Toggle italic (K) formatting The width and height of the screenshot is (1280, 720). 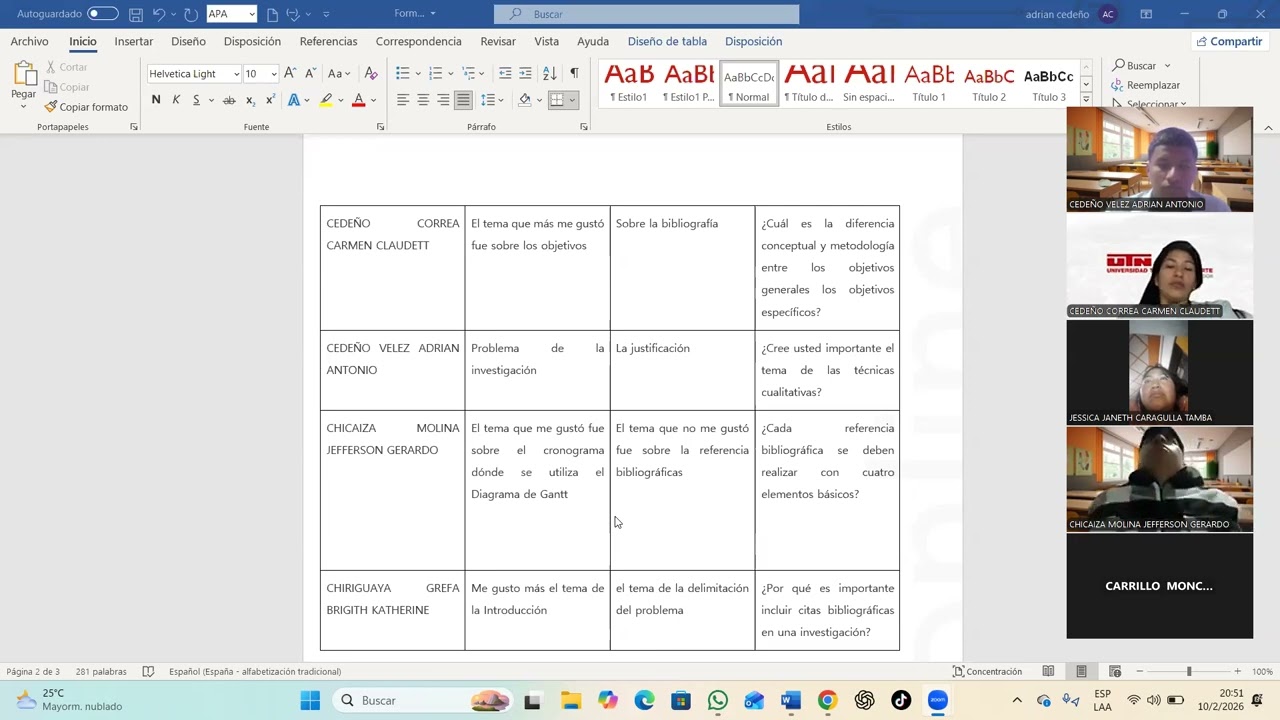point(176,100)
